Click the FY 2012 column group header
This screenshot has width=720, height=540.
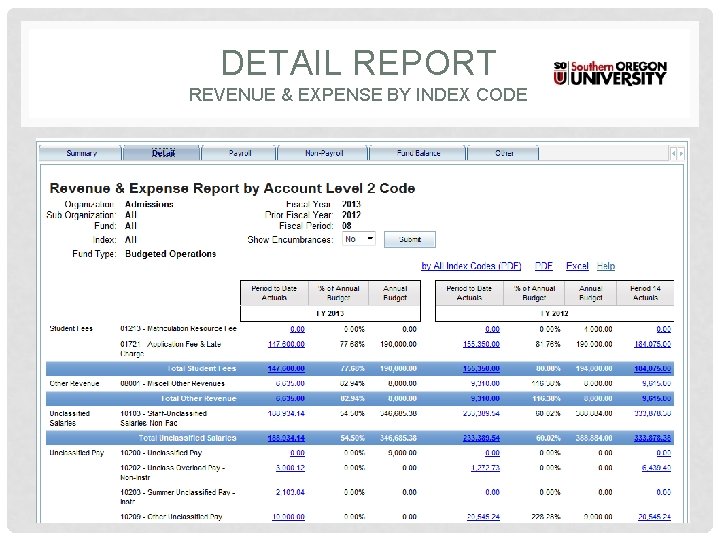pyautogui.click(x=554, y=313)
